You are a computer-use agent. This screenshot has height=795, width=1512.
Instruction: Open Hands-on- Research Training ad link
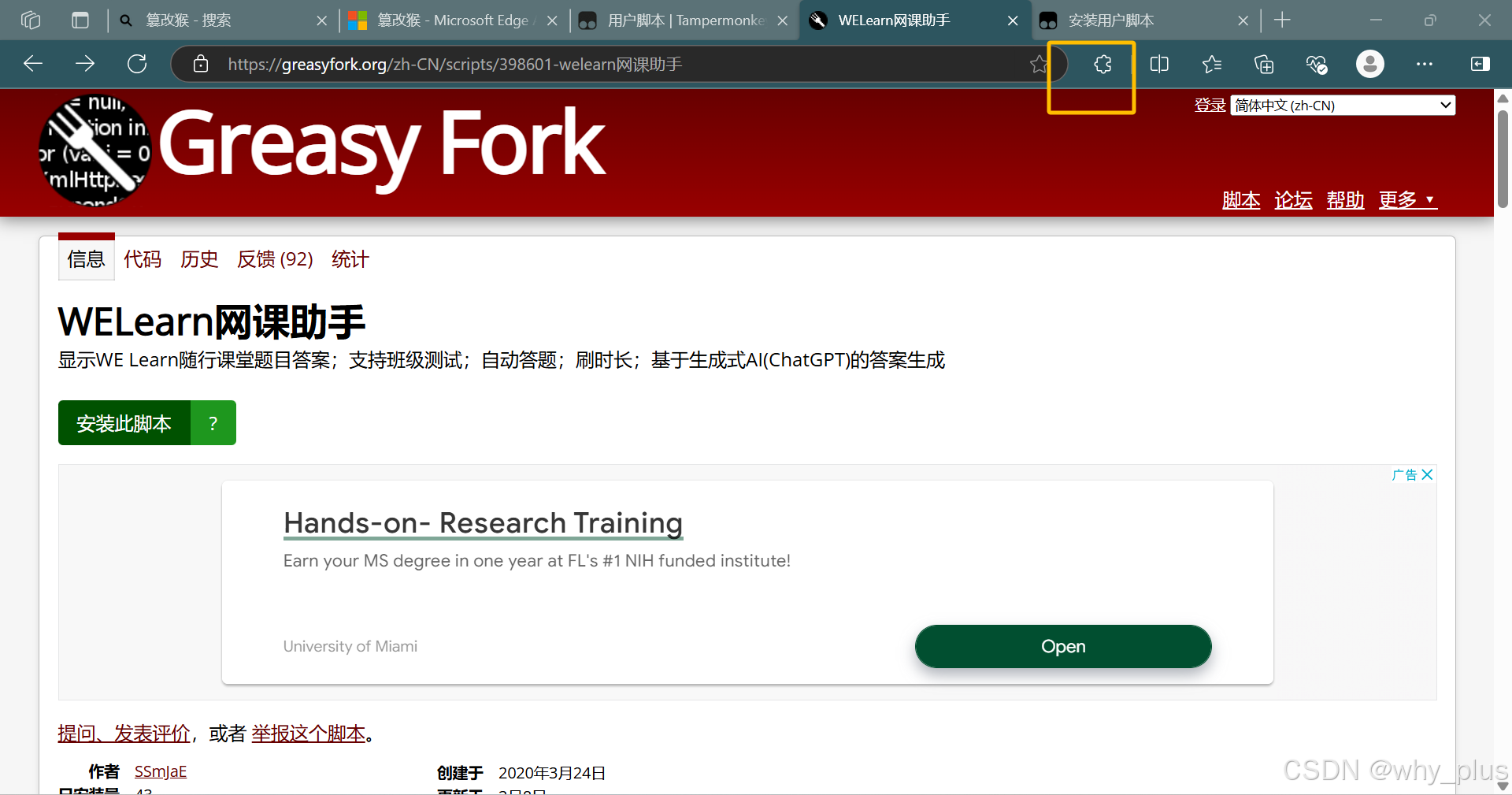tap(483, 523)
